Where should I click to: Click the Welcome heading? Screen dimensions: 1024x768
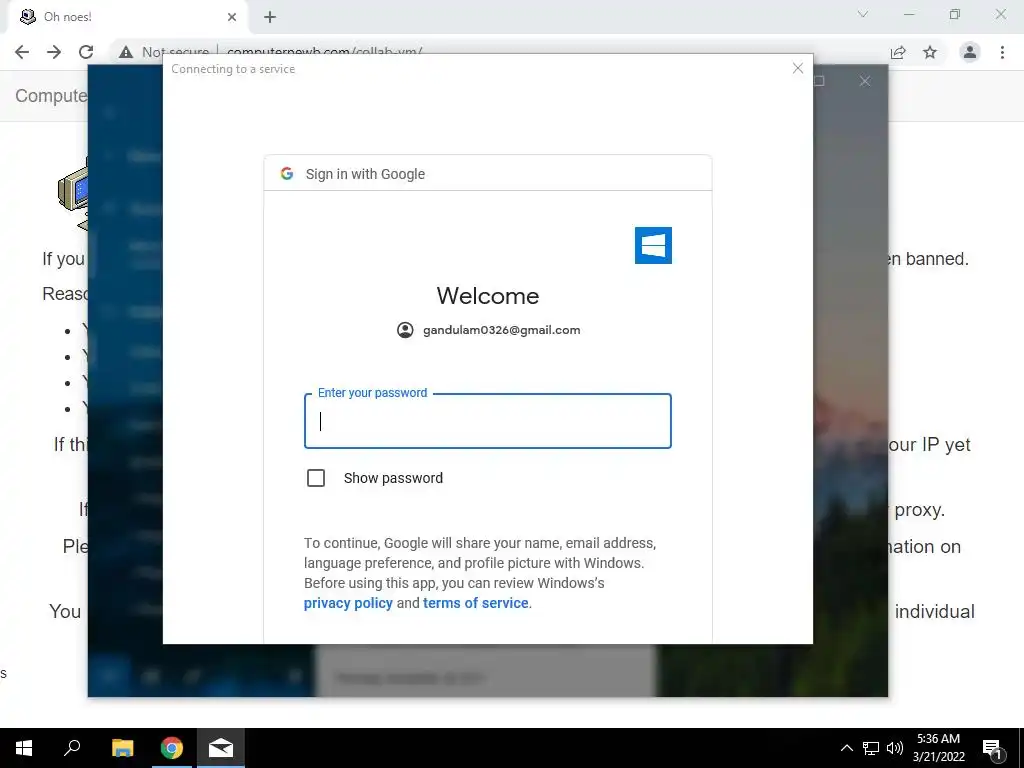[488, 296]
